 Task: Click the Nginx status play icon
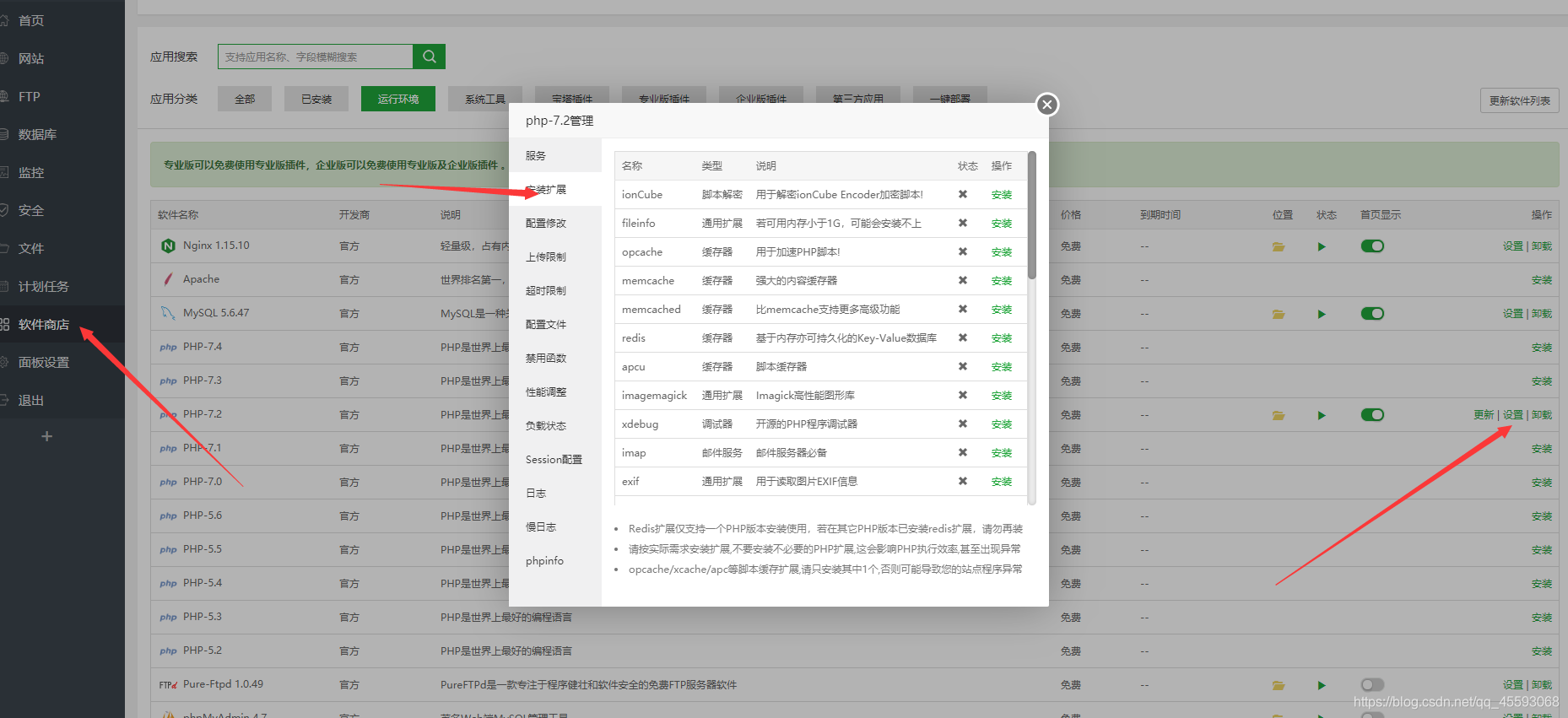point(1322,246)
